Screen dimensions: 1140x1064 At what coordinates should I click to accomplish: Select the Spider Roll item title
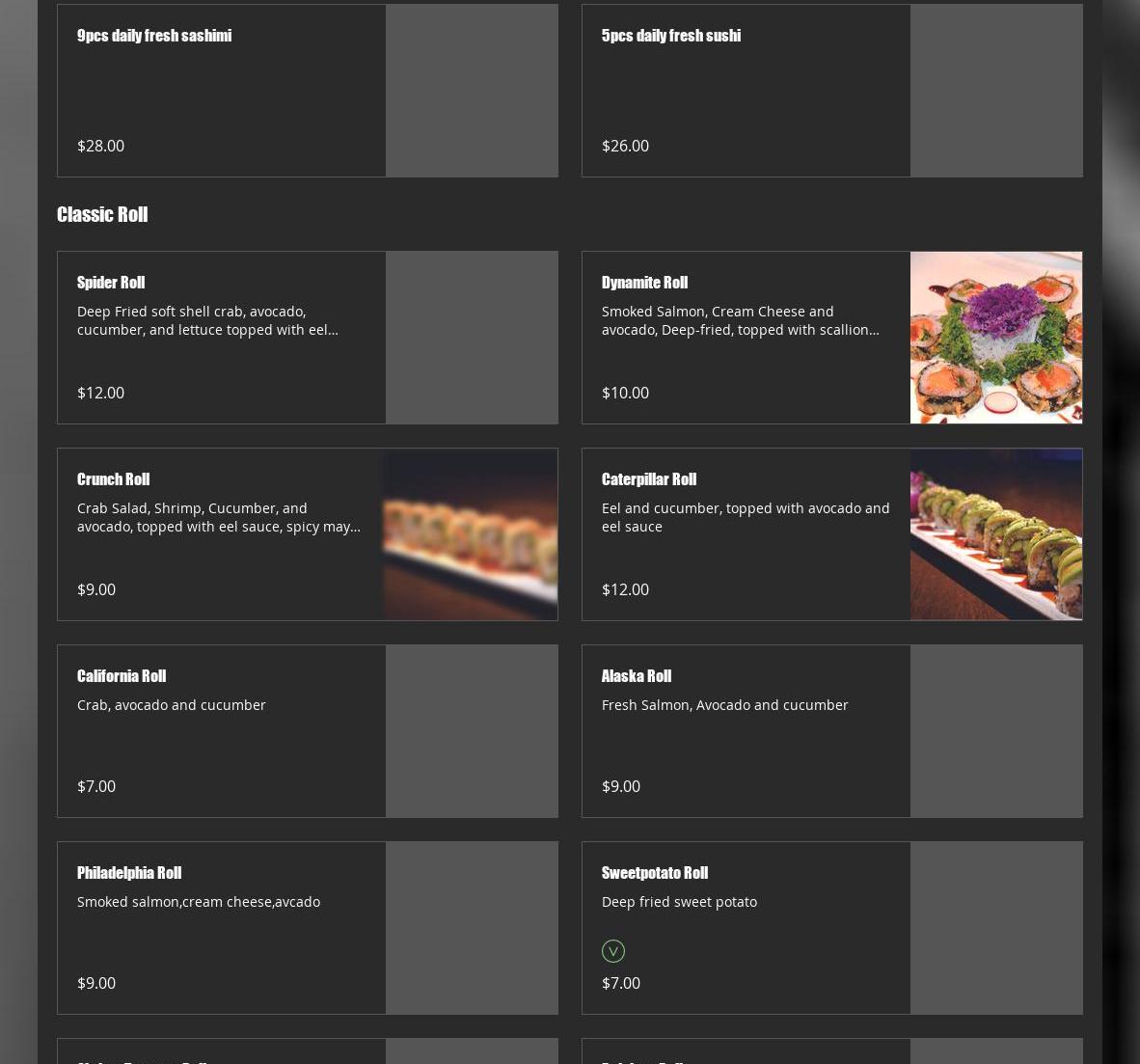(x=111, y=283)
